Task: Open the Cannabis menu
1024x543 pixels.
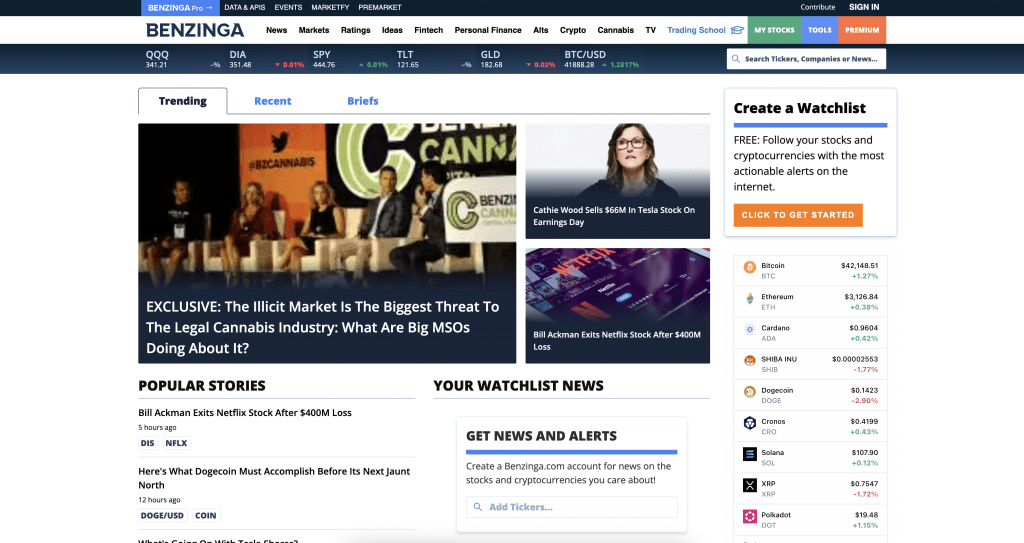Action: [615, 30]
